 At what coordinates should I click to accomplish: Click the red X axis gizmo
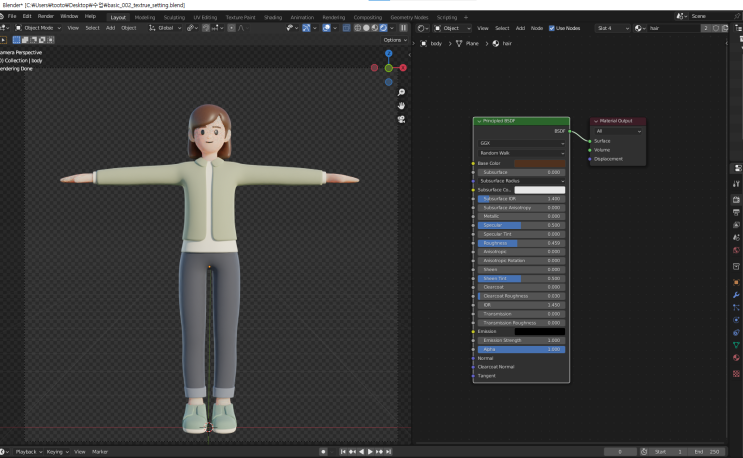click(x=403, y=68)
